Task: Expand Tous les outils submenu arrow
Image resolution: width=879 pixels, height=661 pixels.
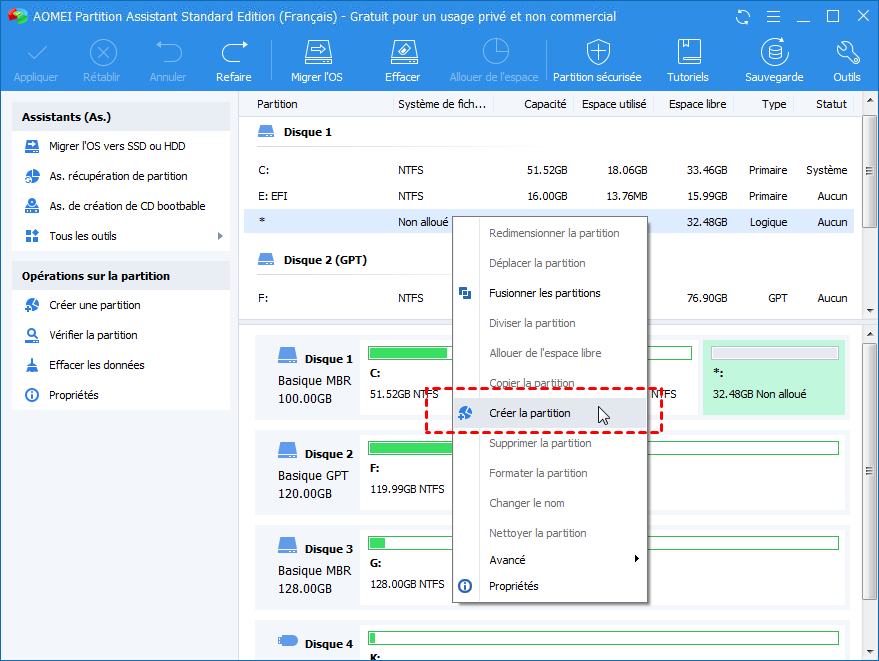Action: (220, 236)
